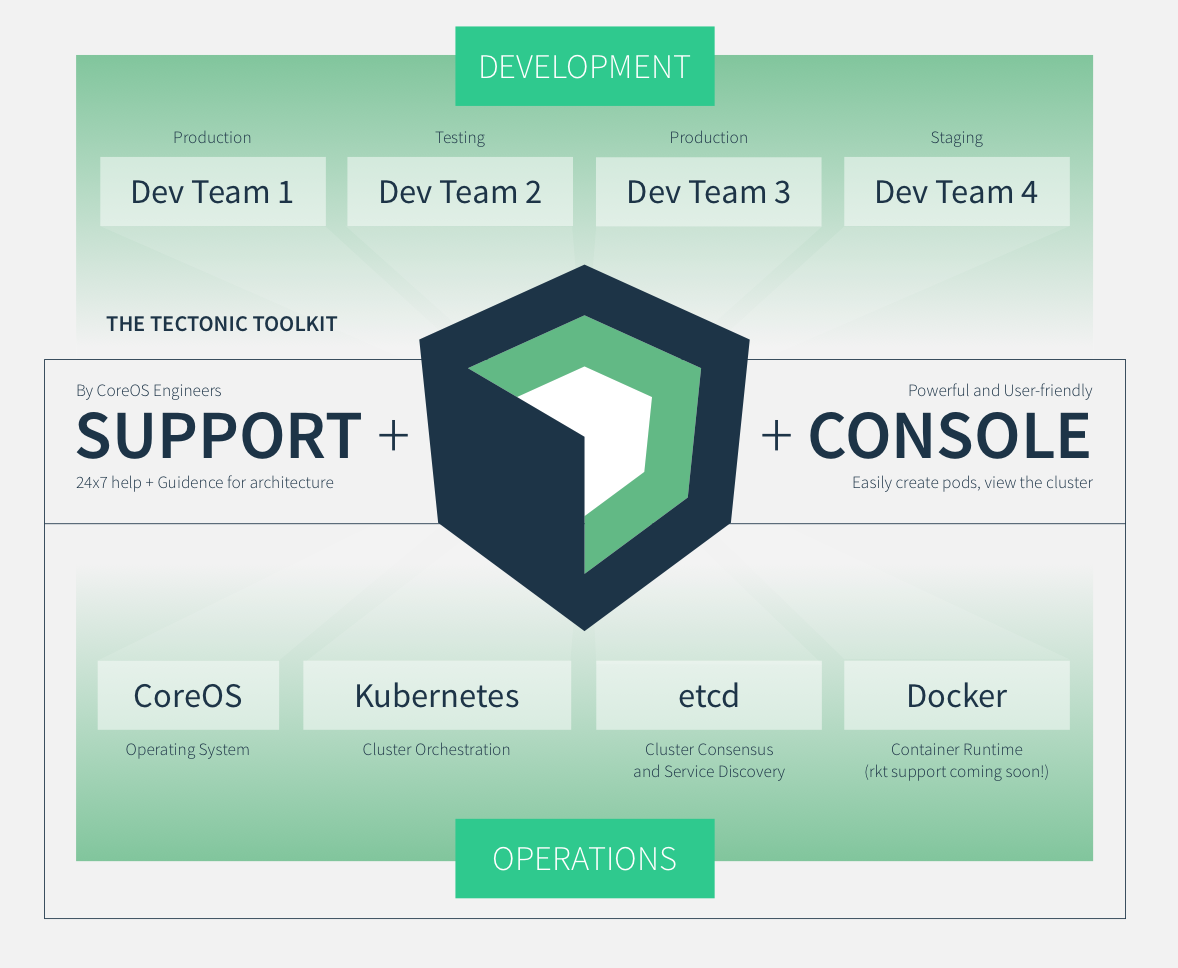Screen dimensions: 1178x968
Task: Open the Dev Team 4 box
Action: pos(956,192)
